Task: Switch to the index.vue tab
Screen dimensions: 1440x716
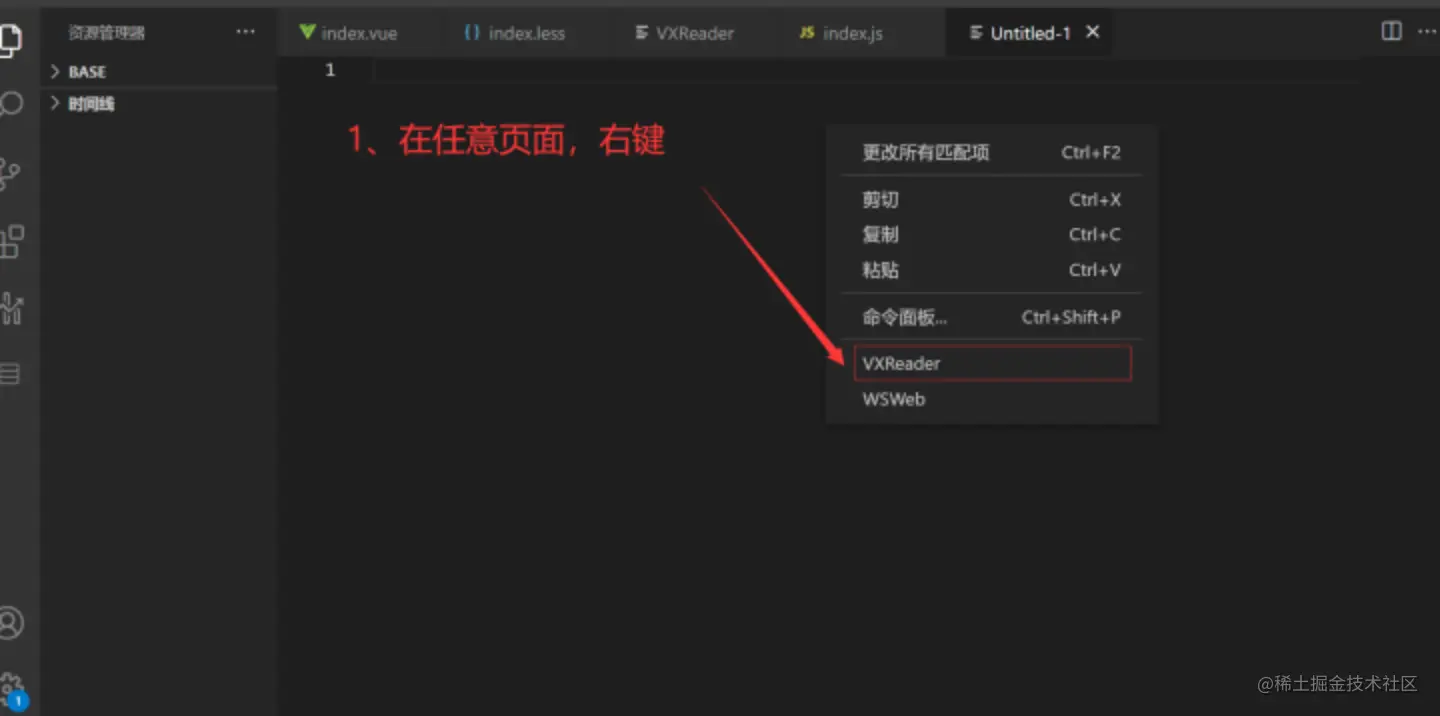Action: [349, 33]
